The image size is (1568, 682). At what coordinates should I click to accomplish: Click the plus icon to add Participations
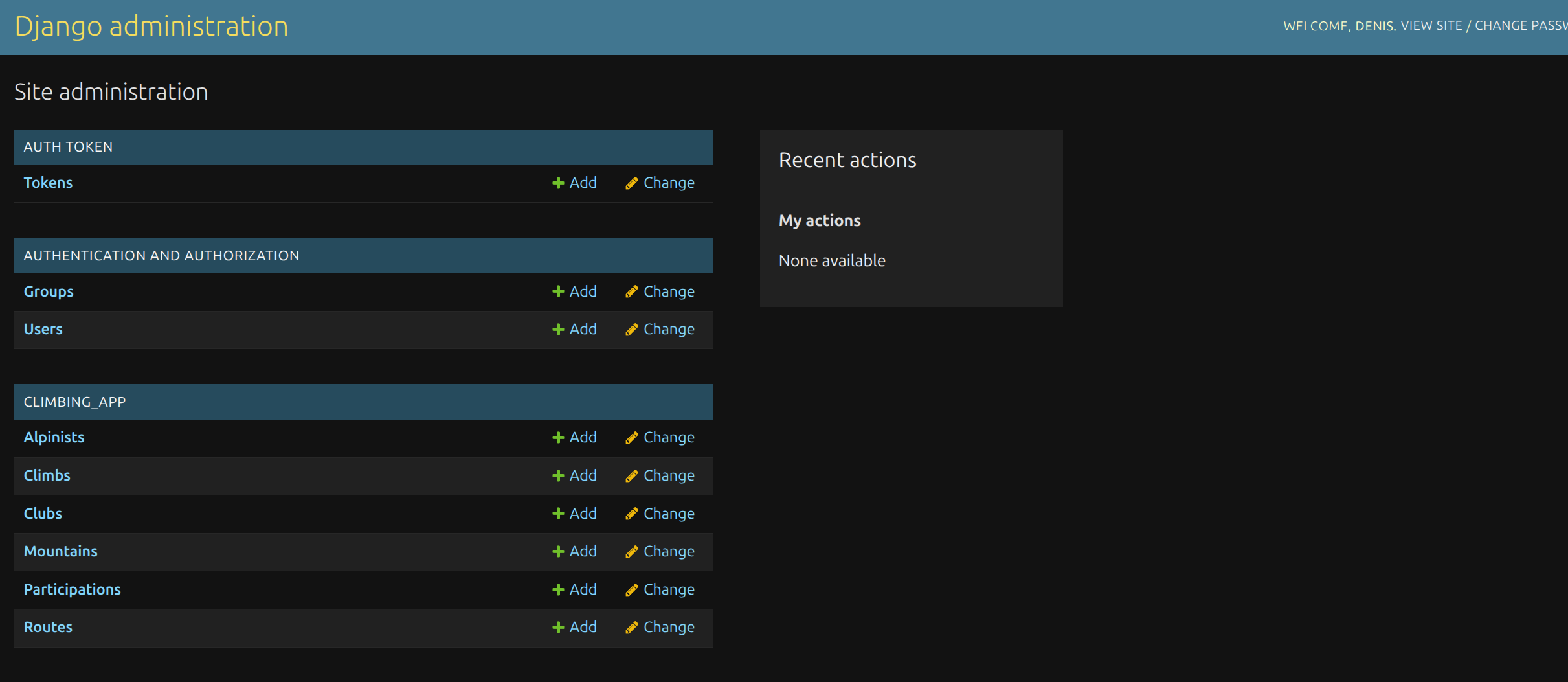pos(557,590)
